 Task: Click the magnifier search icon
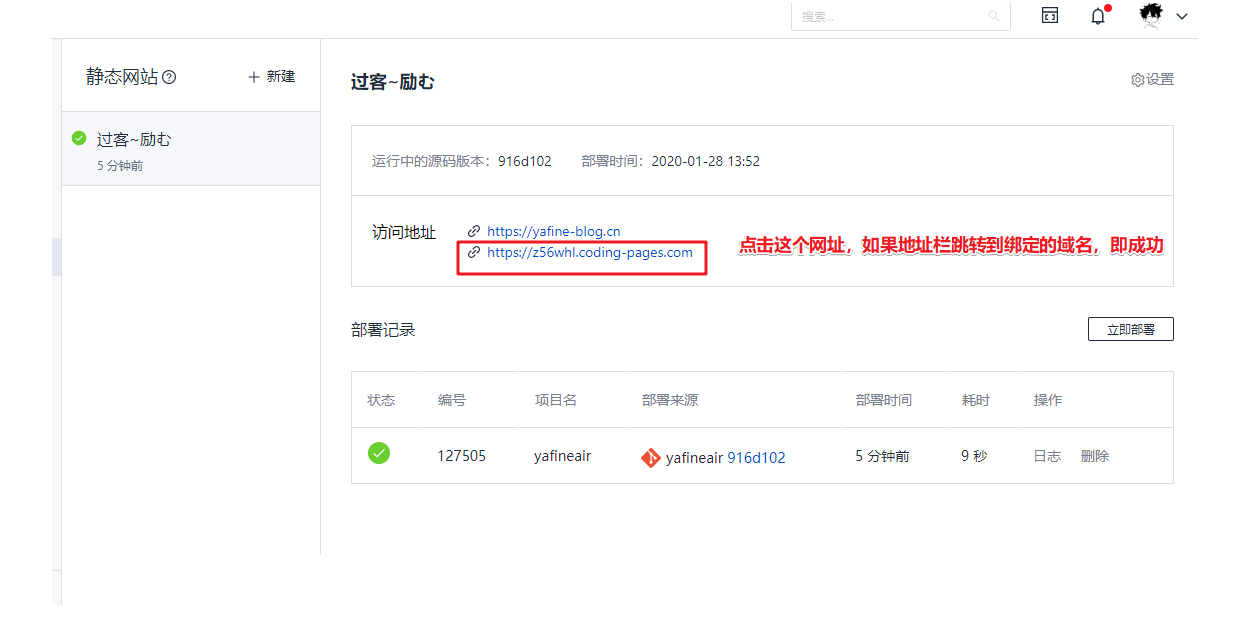(x=993, y=16)
